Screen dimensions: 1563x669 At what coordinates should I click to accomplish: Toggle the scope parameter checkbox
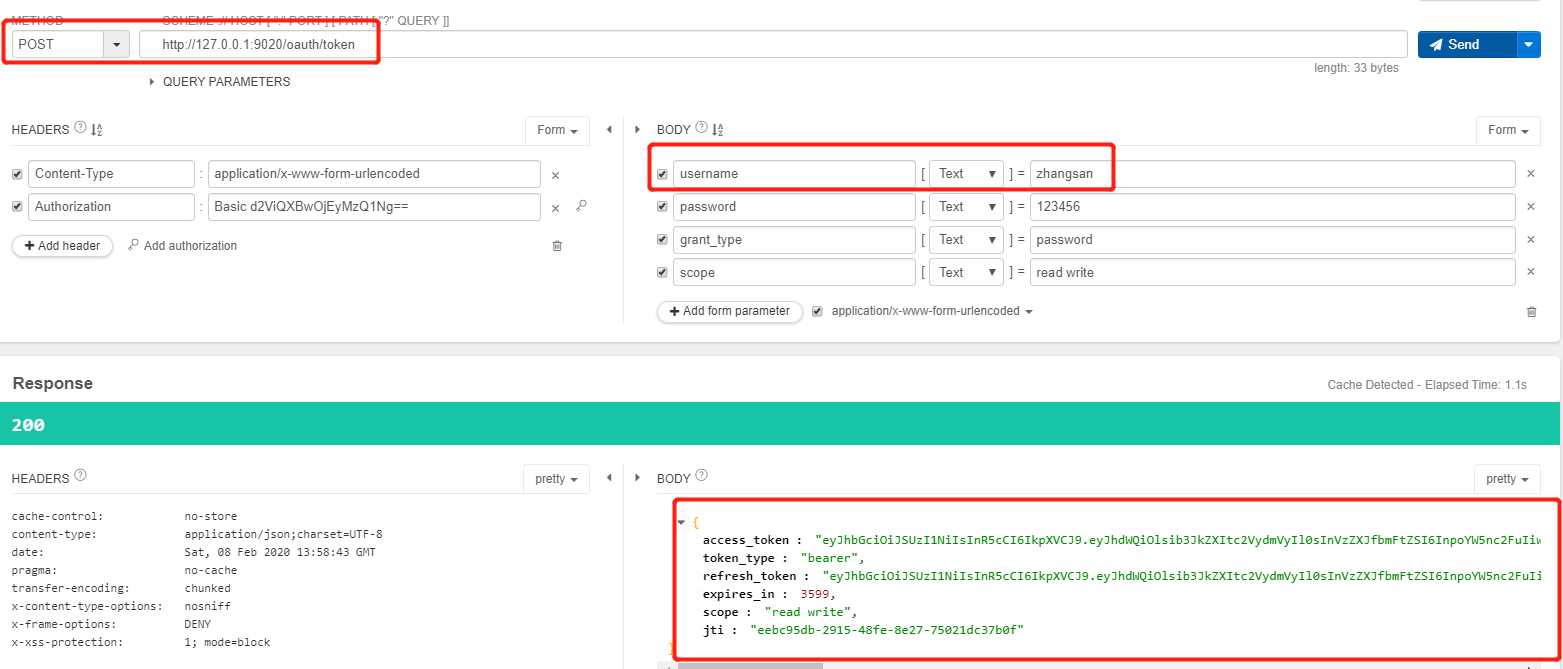[663, 273]
